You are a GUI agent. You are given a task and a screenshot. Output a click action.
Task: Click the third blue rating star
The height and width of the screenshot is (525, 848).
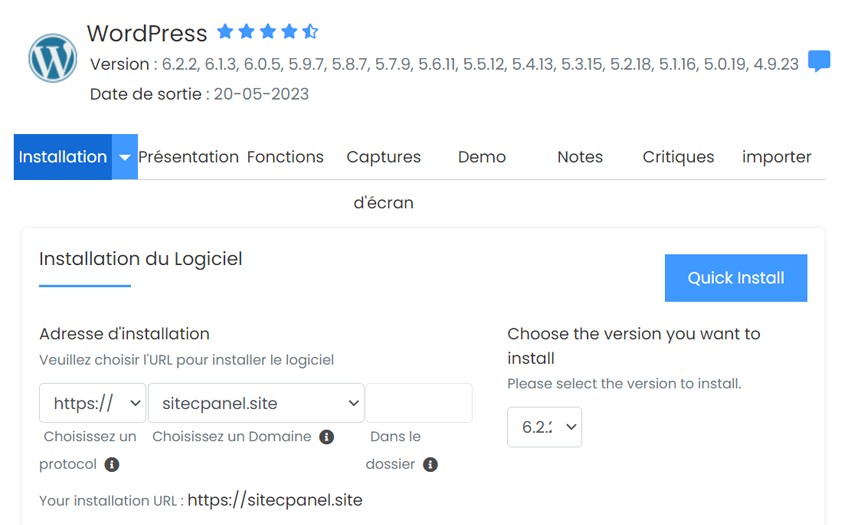tap(268, 31)
